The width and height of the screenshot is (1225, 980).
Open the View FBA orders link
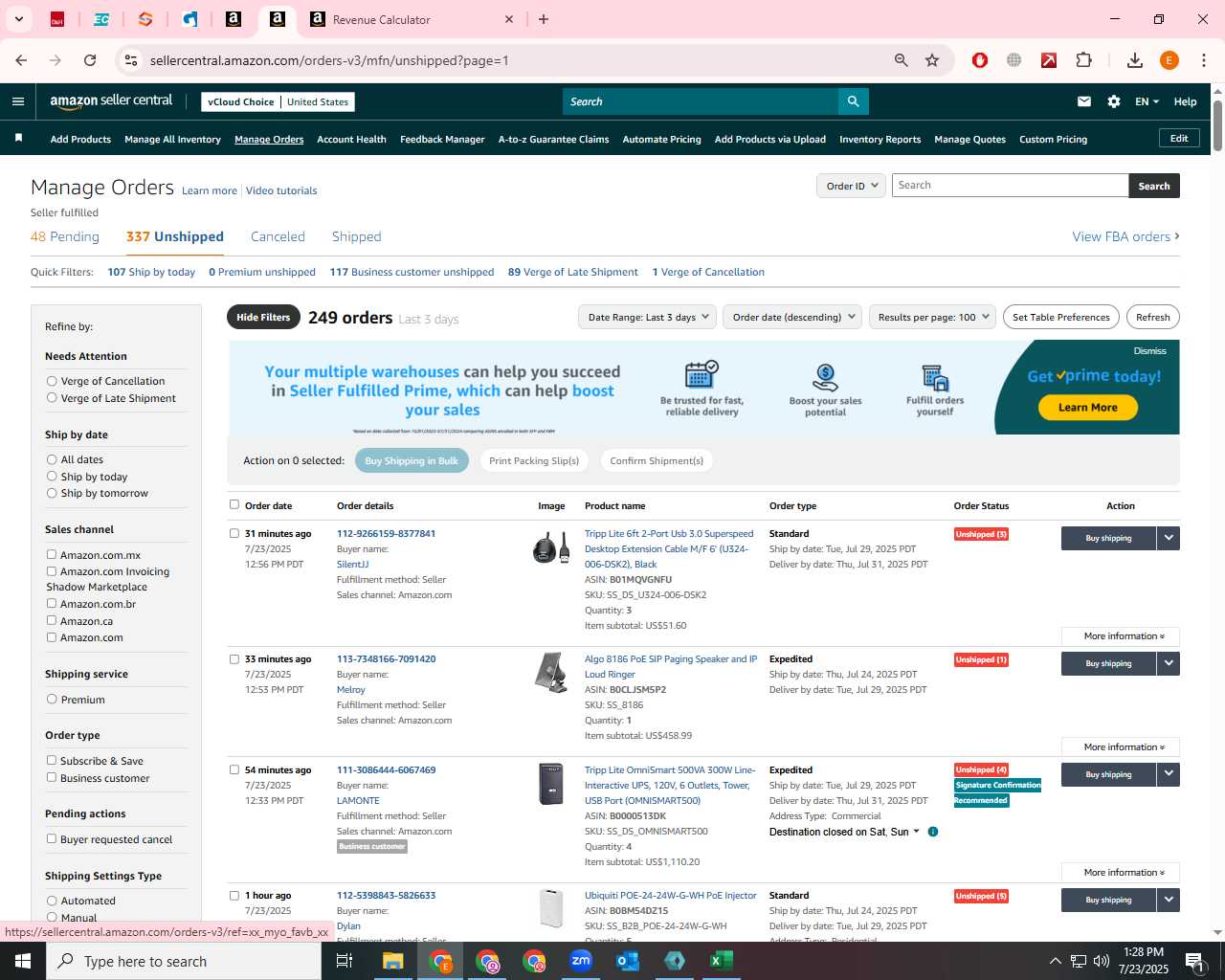[x=1125, y=236]
